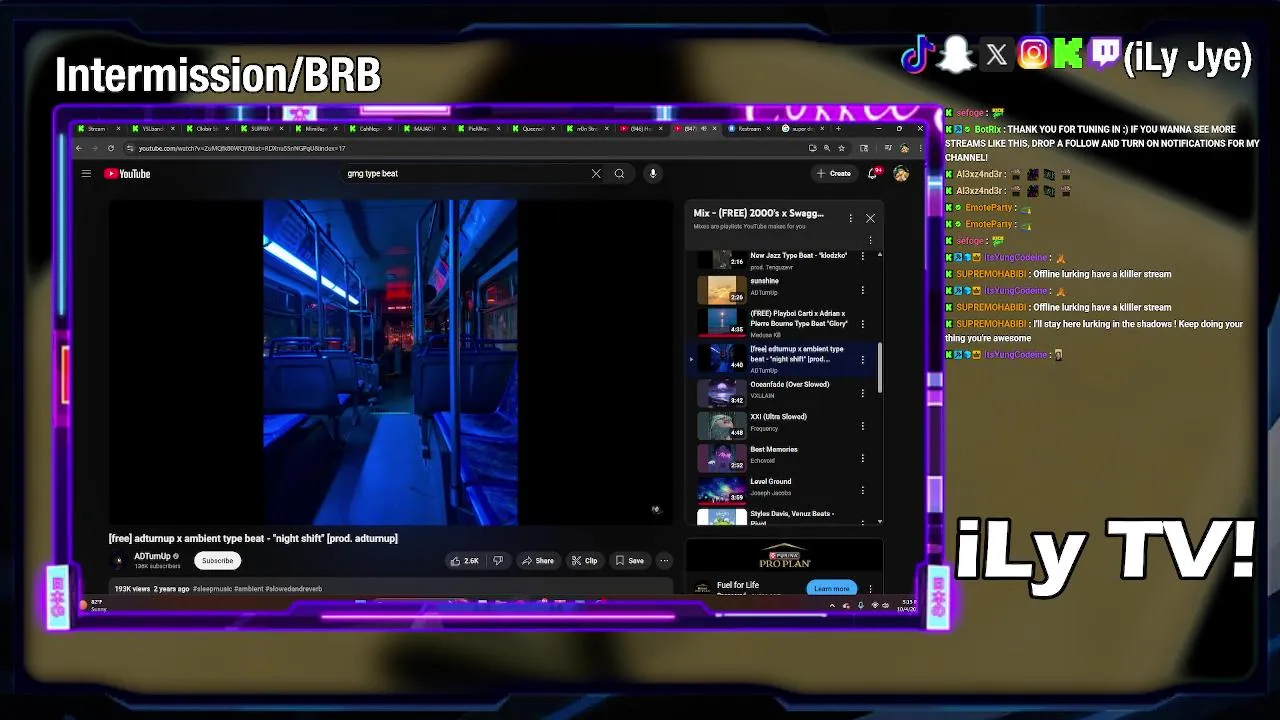1280x720 pixels.
Task: Bookmark page with the star icon
Action: pos(841,148)
